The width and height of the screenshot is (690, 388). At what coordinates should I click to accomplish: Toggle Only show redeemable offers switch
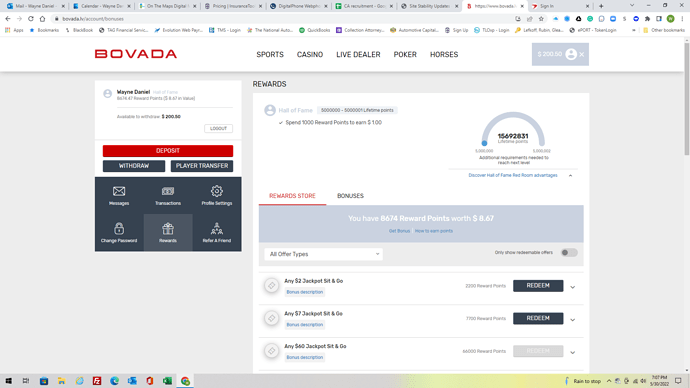coord(569,253)
